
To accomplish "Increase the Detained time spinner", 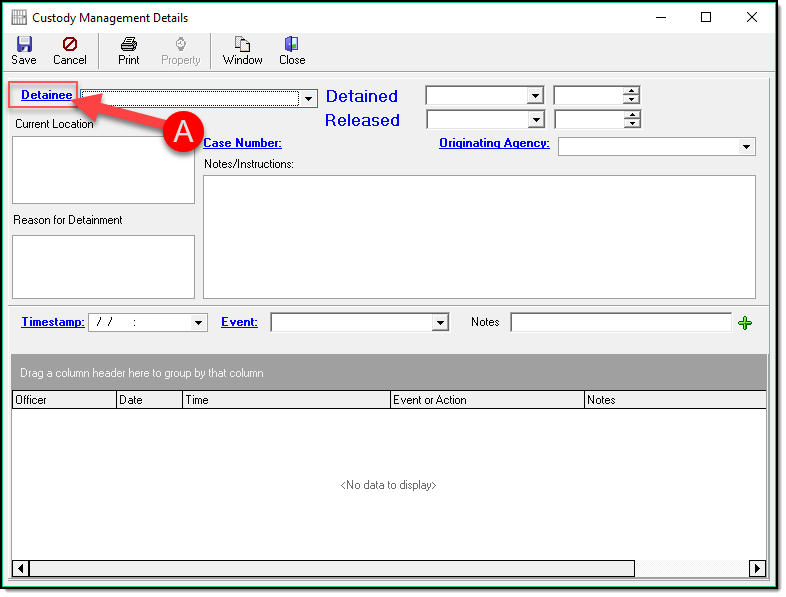I will (631, 92).
